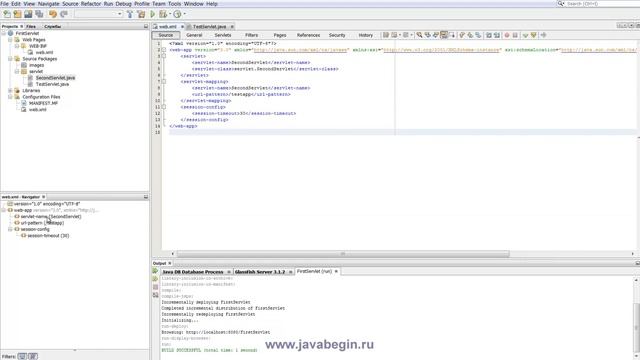The width and height of the screenshot is (640, 360).
Task: Click the Clean and Build Project icon
Action: 141,14
